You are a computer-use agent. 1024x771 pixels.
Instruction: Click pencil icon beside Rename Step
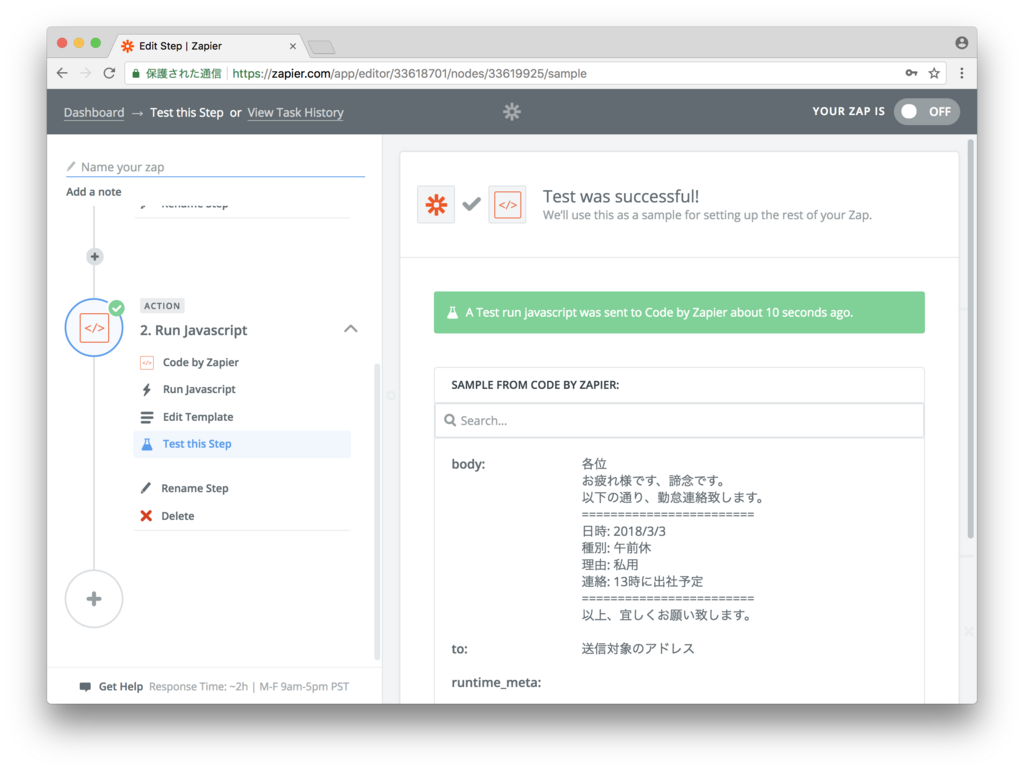(x=146, y=488)
